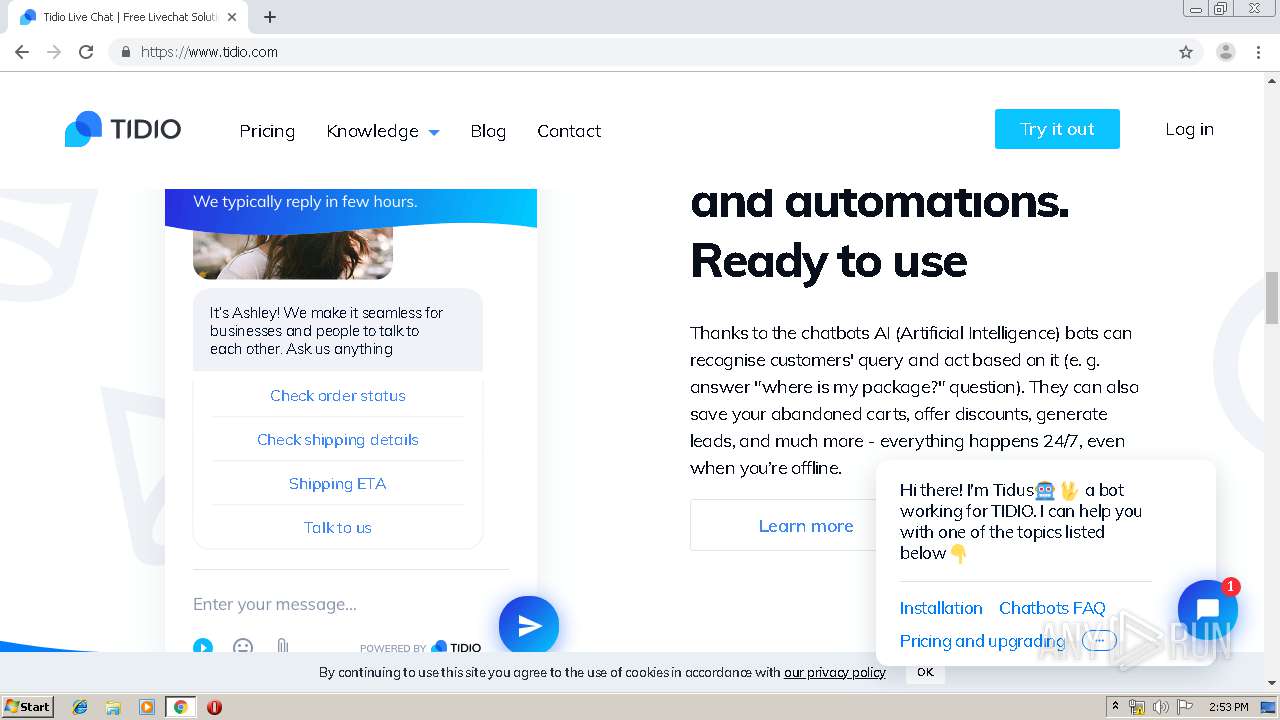Go back with the browser back arrow
This screenshot has height=720, width=1280.
[x=22, y=52]
